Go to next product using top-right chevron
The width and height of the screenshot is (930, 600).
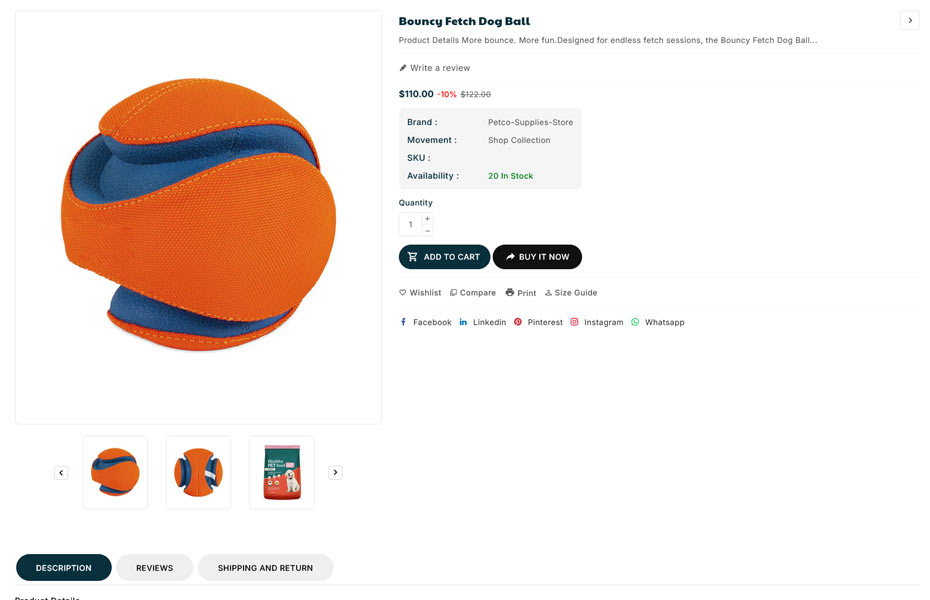[x=909, y=20]
